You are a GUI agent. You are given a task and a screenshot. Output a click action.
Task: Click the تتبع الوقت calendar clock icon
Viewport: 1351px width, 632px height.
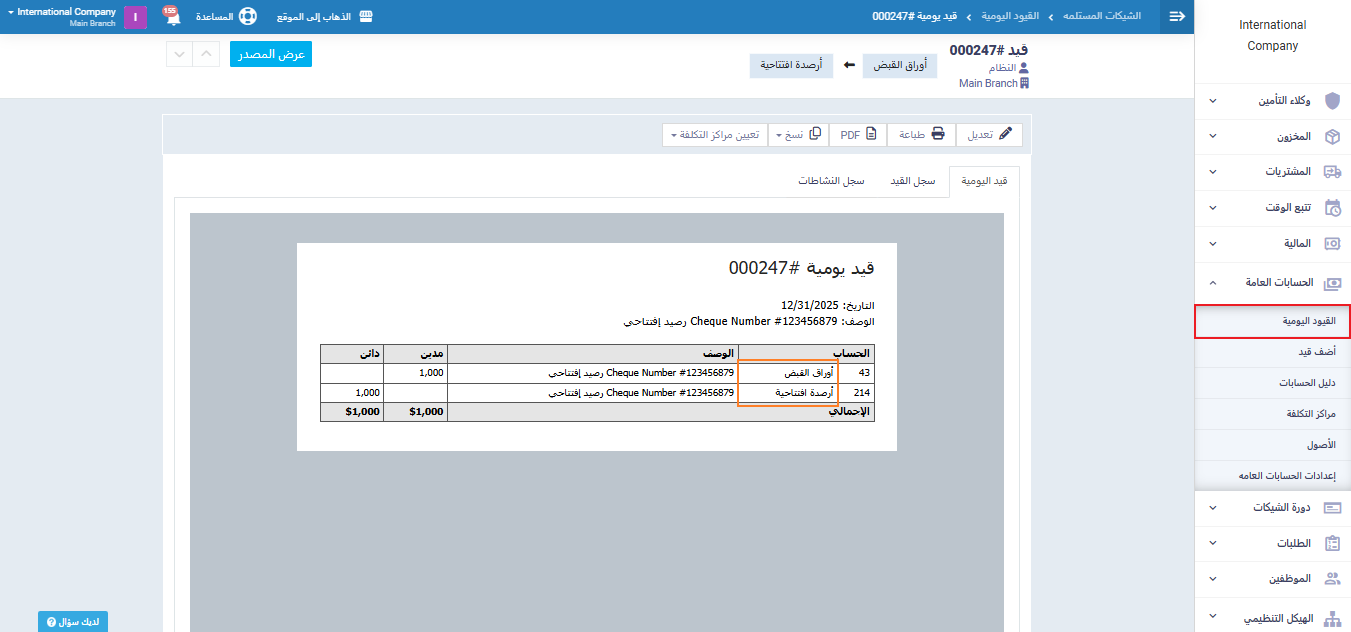(1331, 208)
